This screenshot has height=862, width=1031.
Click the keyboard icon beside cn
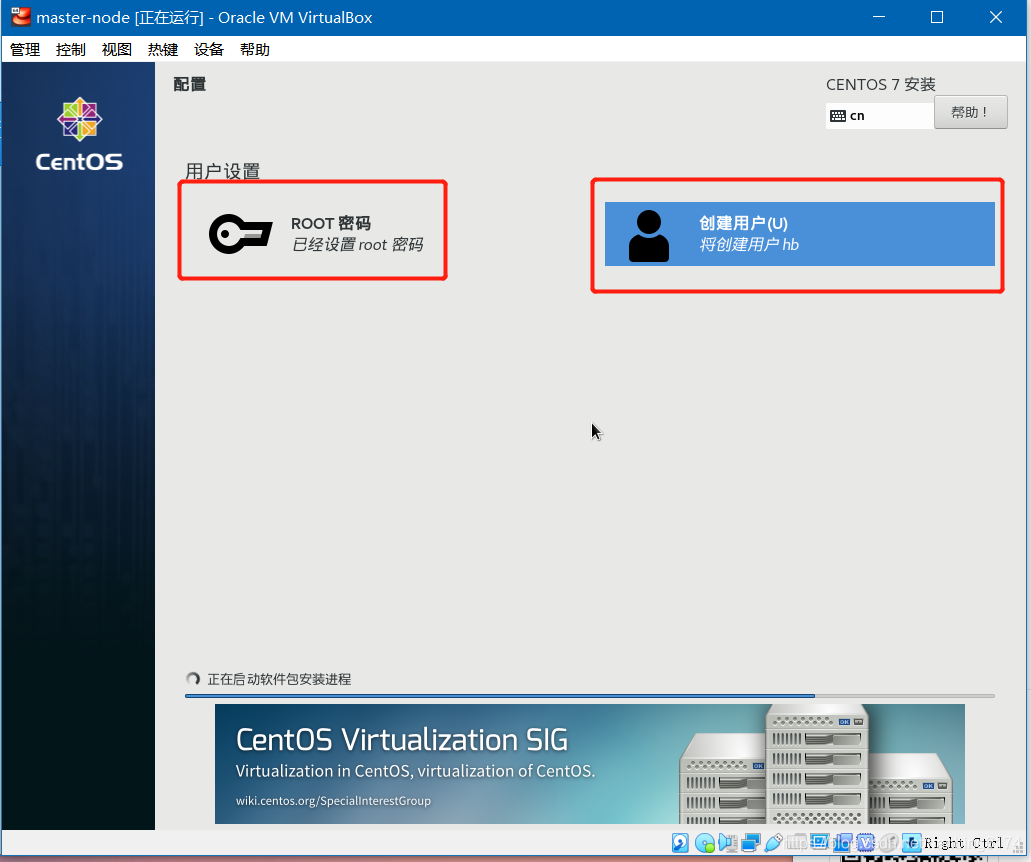838,116
